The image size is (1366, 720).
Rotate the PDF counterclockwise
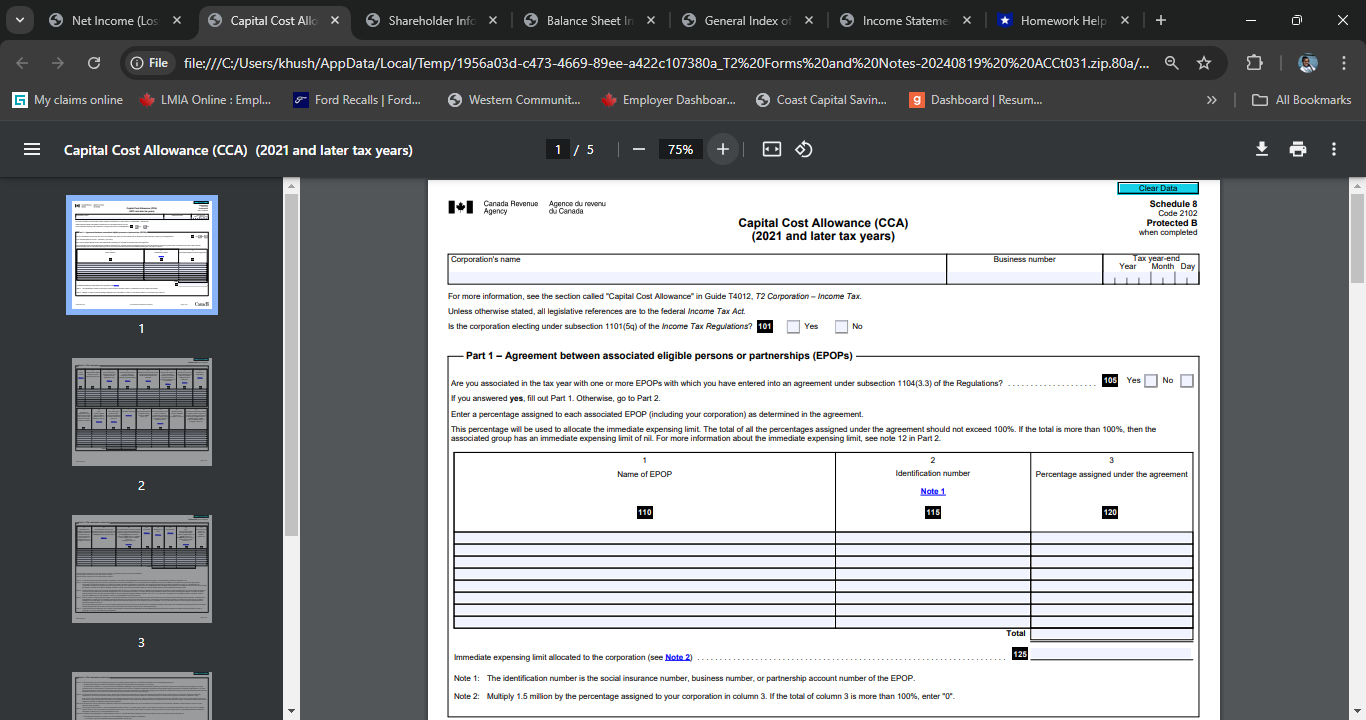click(804, 149)
